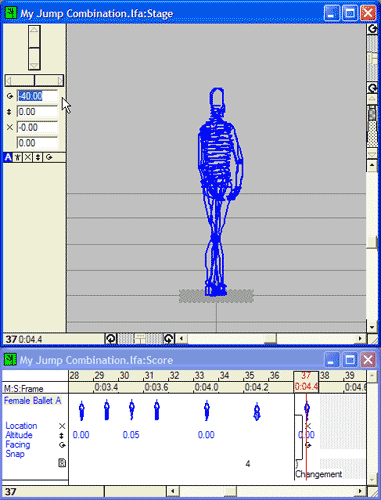The image size is (381, 500).
Task: Toggle the 'A' mode button in Stage toolbar
Action: pos(8,157)
